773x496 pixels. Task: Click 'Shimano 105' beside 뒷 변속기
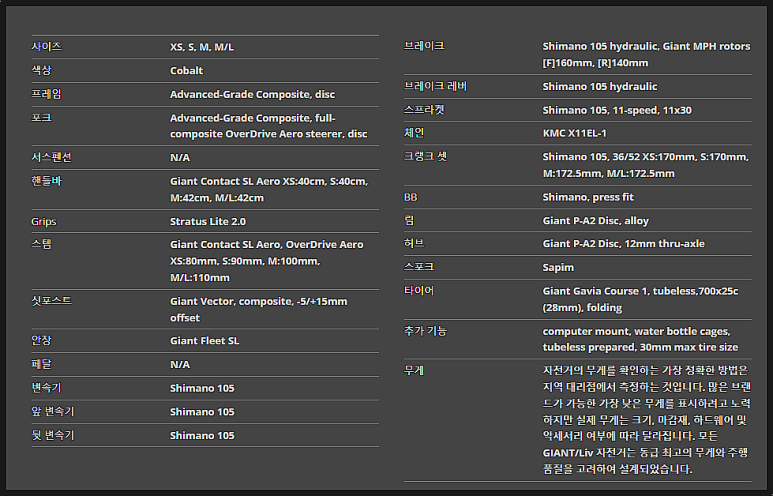click(x=202, y=435)
